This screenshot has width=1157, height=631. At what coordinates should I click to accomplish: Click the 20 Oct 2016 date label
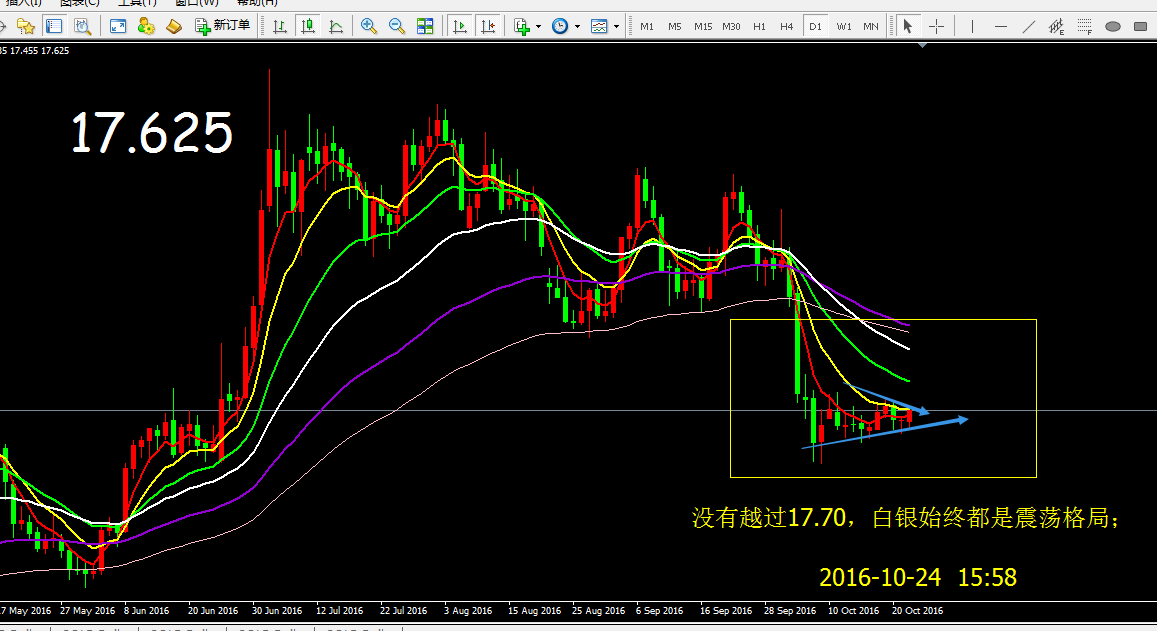[917, 610]
